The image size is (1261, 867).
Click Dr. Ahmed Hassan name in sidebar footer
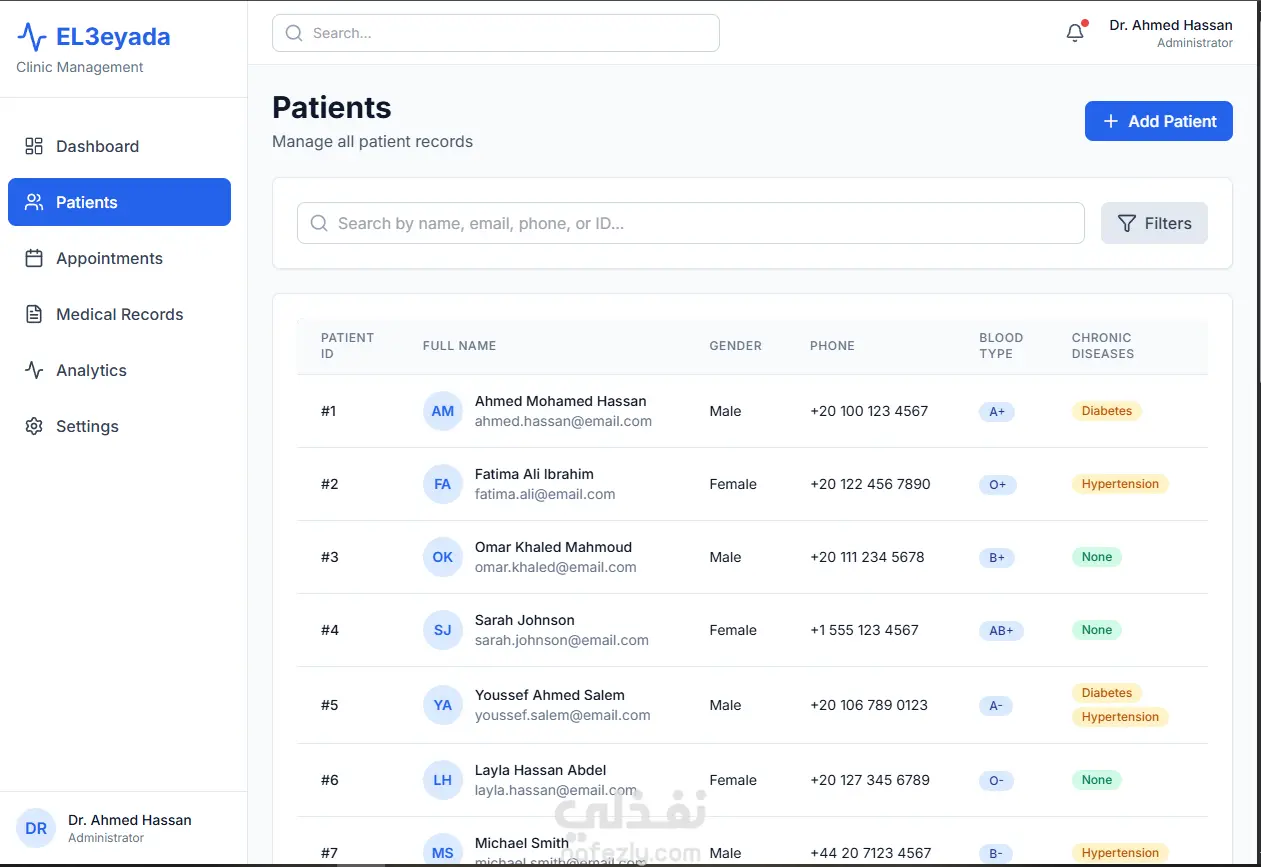click(x=130, y=820)
